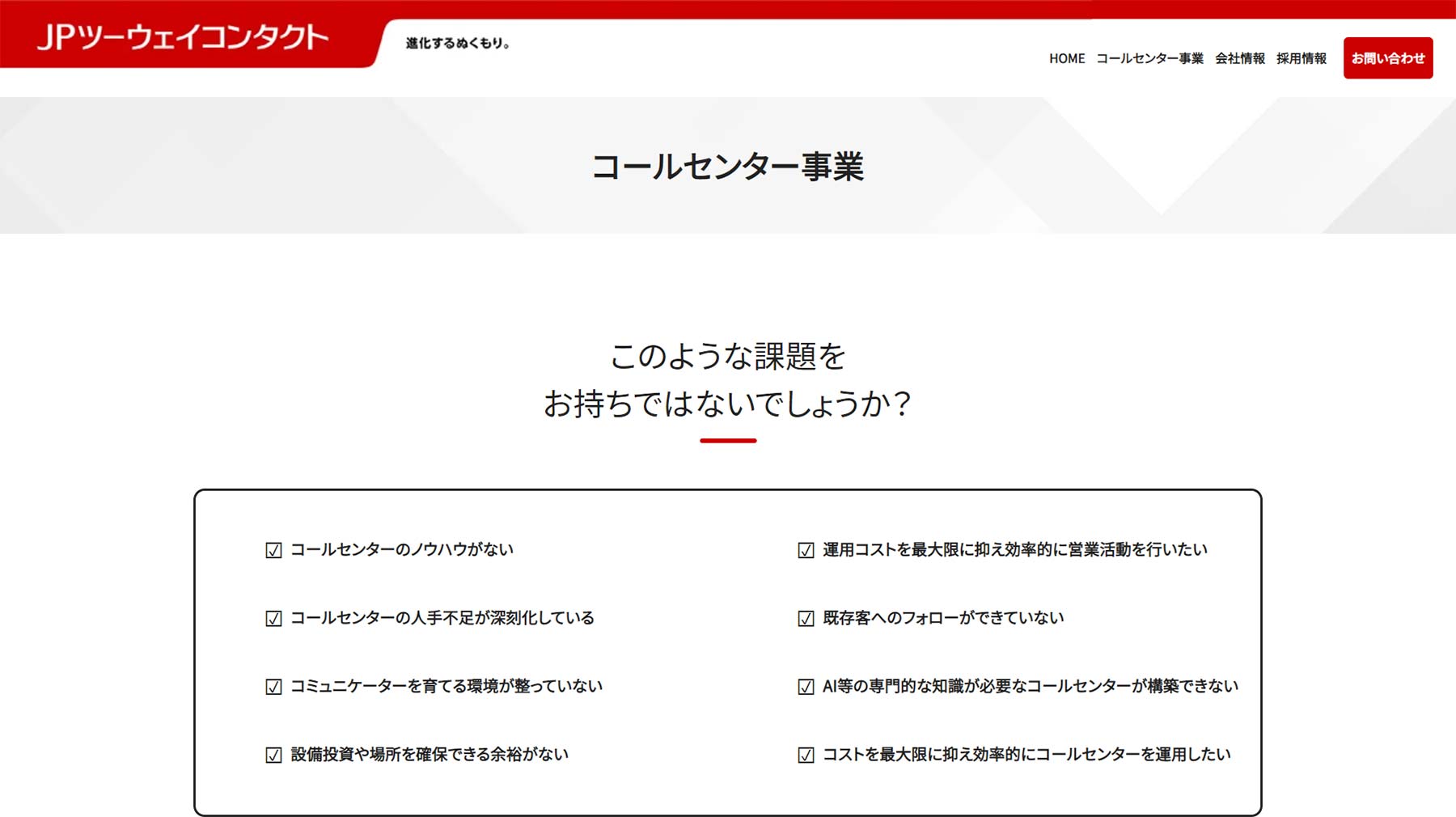Click text コミュニケーターを育てる環境が整っていない
The height and width of the screenshot is (817, 1456).
coord(447,686)
